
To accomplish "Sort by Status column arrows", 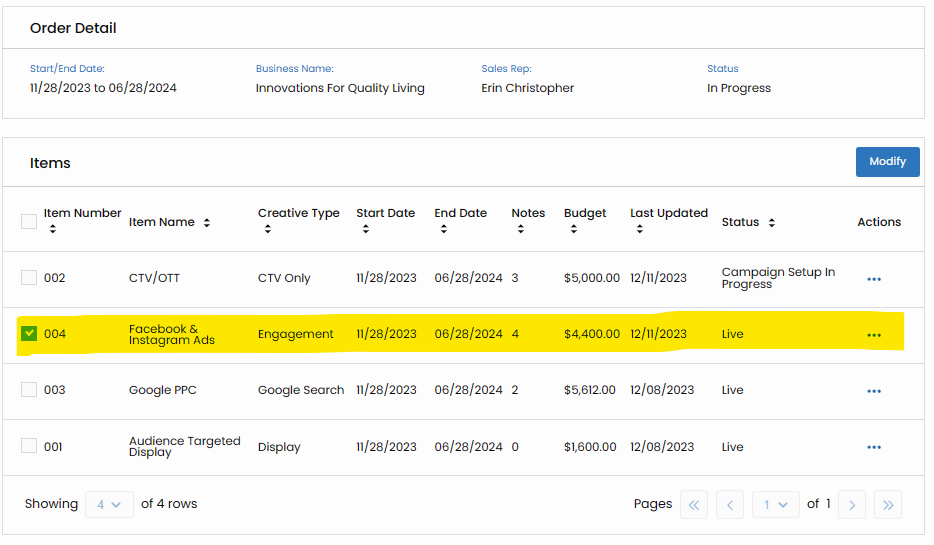I will [x=771, y=222].
